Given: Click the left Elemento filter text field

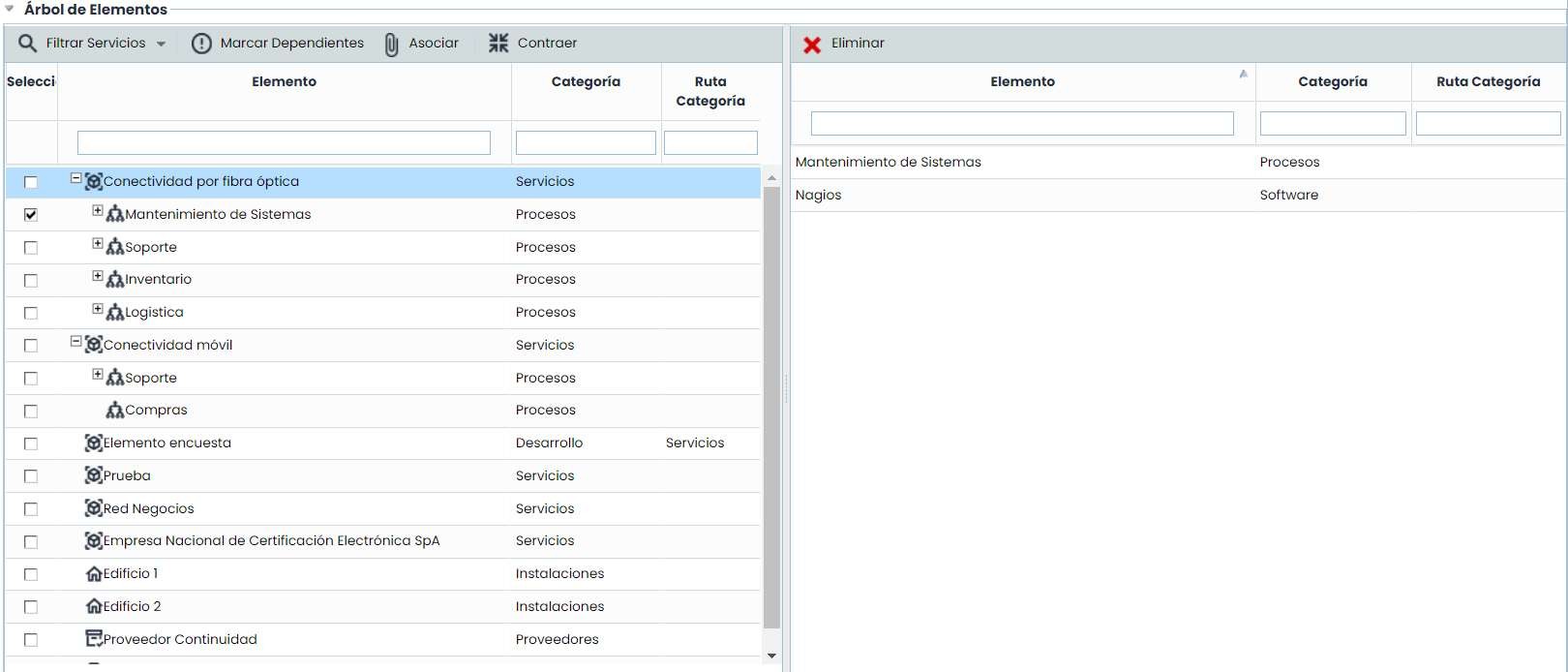Looking at the screenshot, I should (x=284, y=143).
